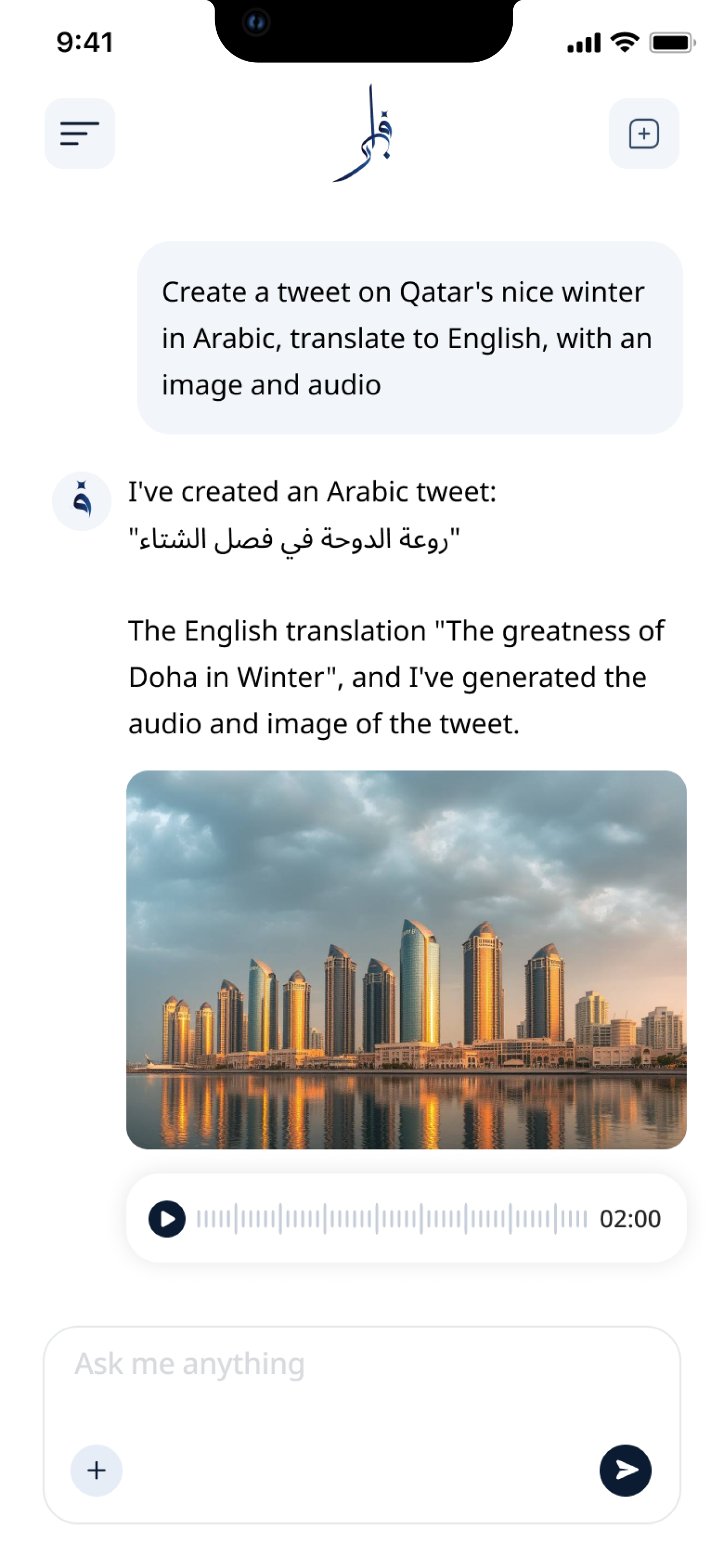Select the Arabic tweet text line

click(294, 539)
